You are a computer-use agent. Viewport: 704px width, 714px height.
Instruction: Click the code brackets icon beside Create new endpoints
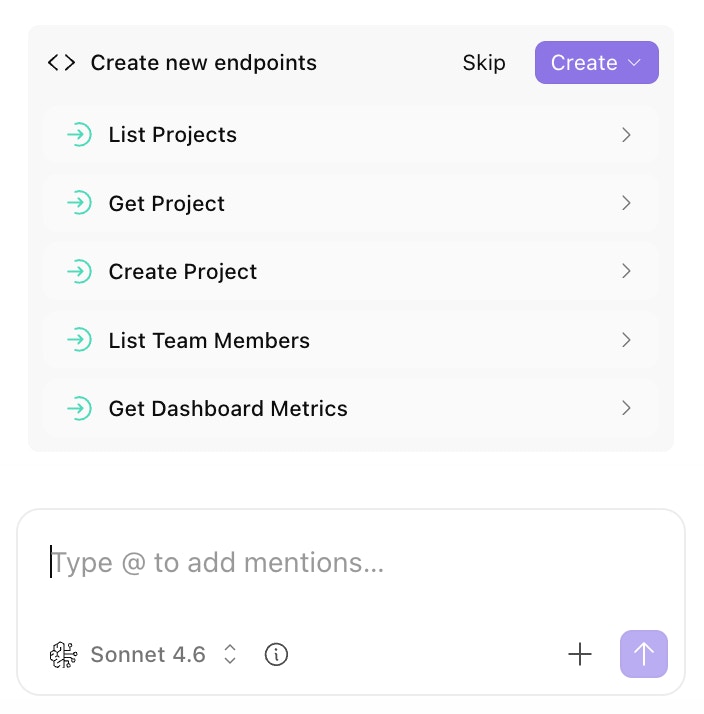pyautogui.click(x=61, y=63)
